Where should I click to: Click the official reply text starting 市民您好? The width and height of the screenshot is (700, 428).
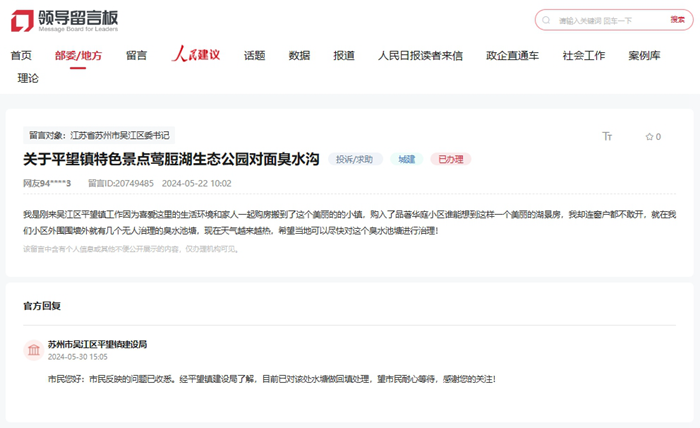tap(271, 379)
